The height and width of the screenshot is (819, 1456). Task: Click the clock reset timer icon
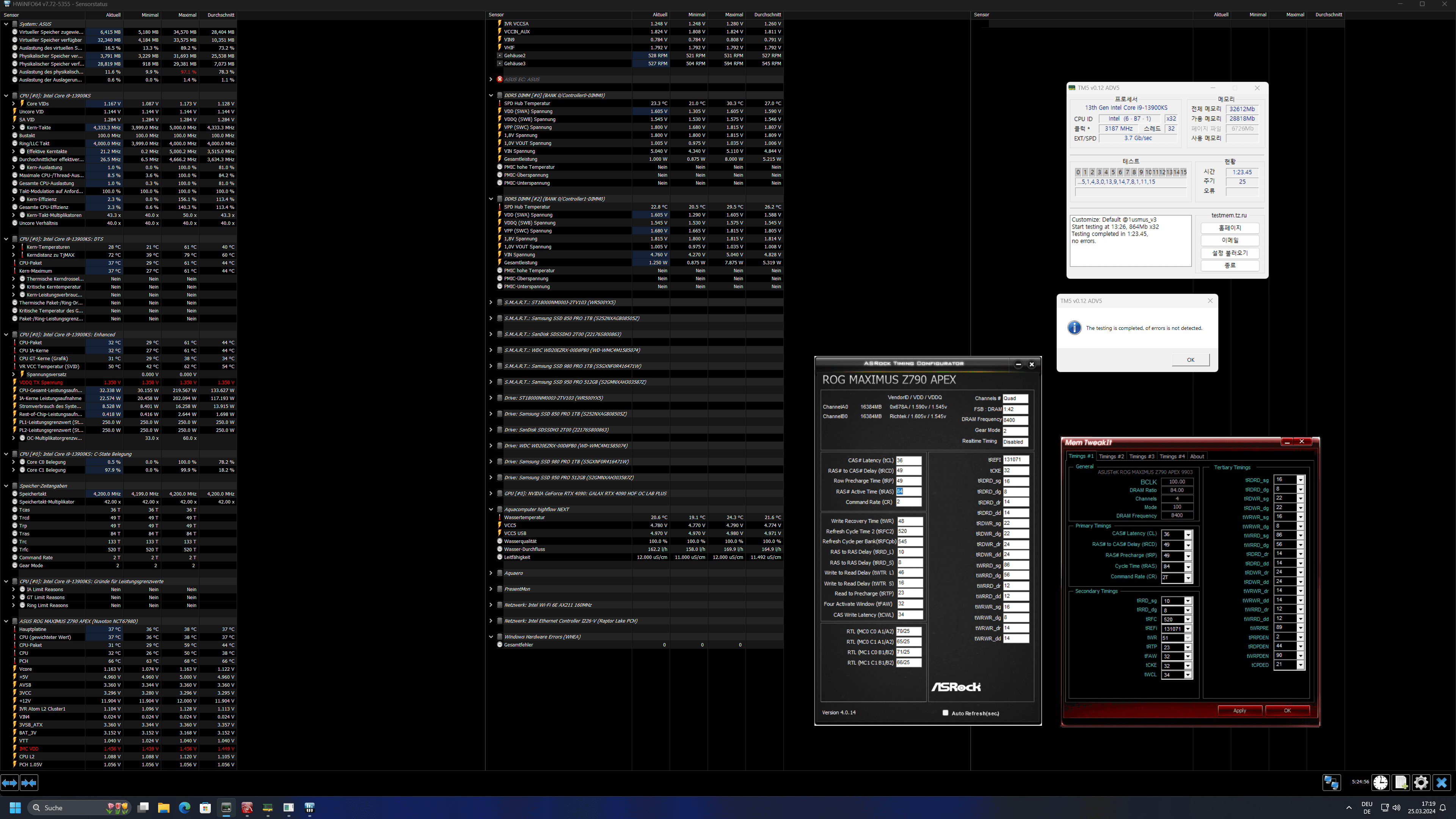point(1380,782)
